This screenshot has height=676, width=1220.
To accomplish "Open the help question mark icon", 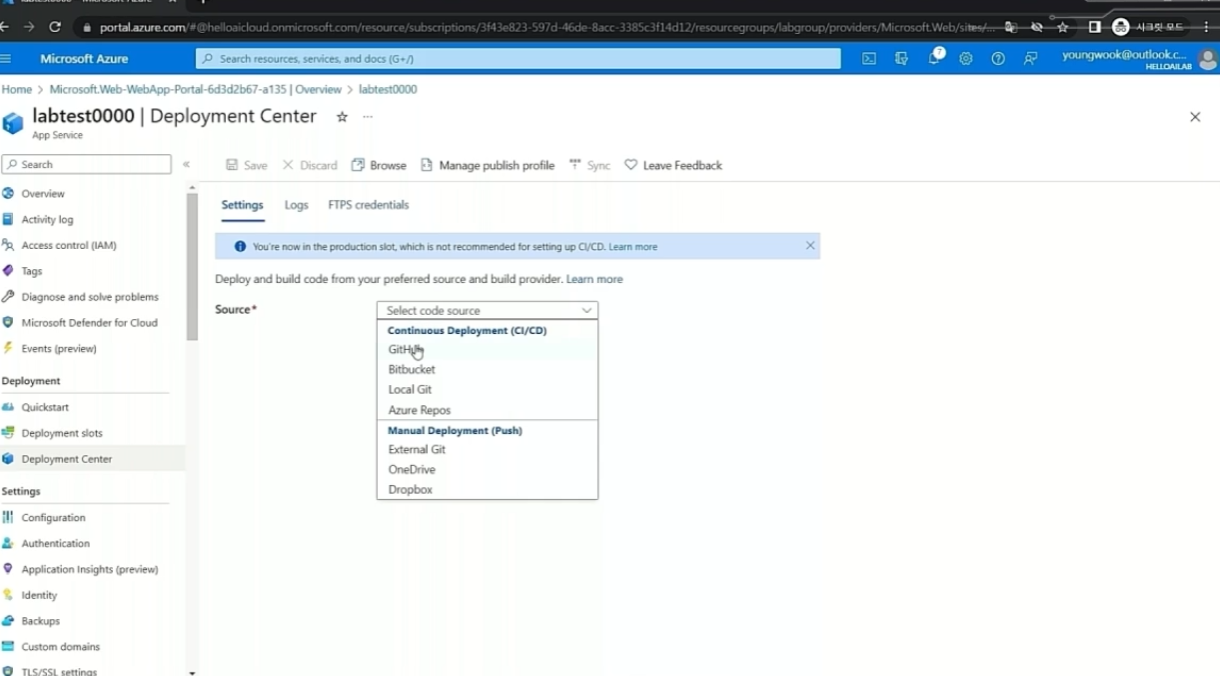I will [998, 59].
